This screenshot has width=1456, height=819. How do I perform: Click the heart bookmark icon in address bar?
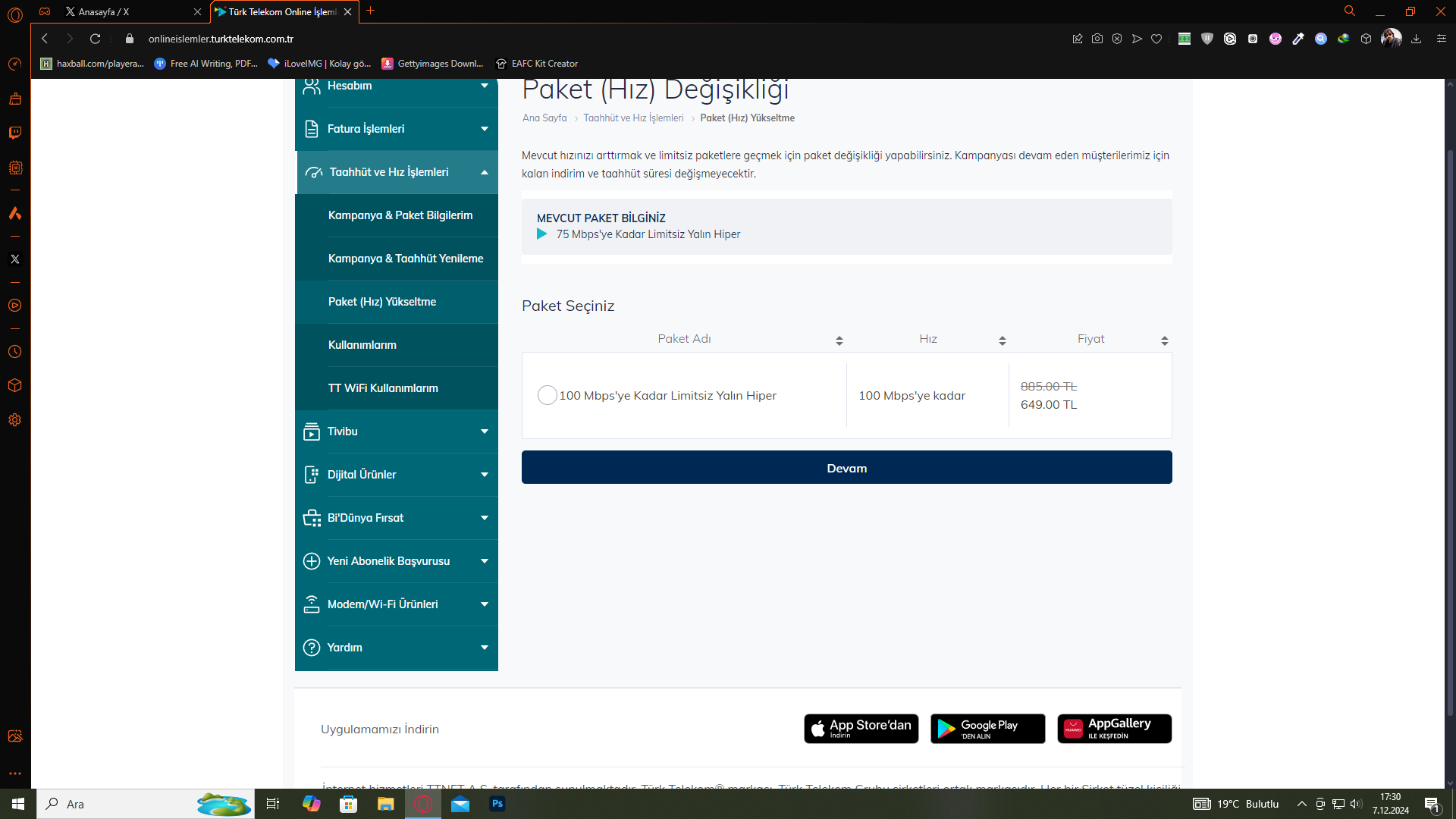[x=1156, y=39]
